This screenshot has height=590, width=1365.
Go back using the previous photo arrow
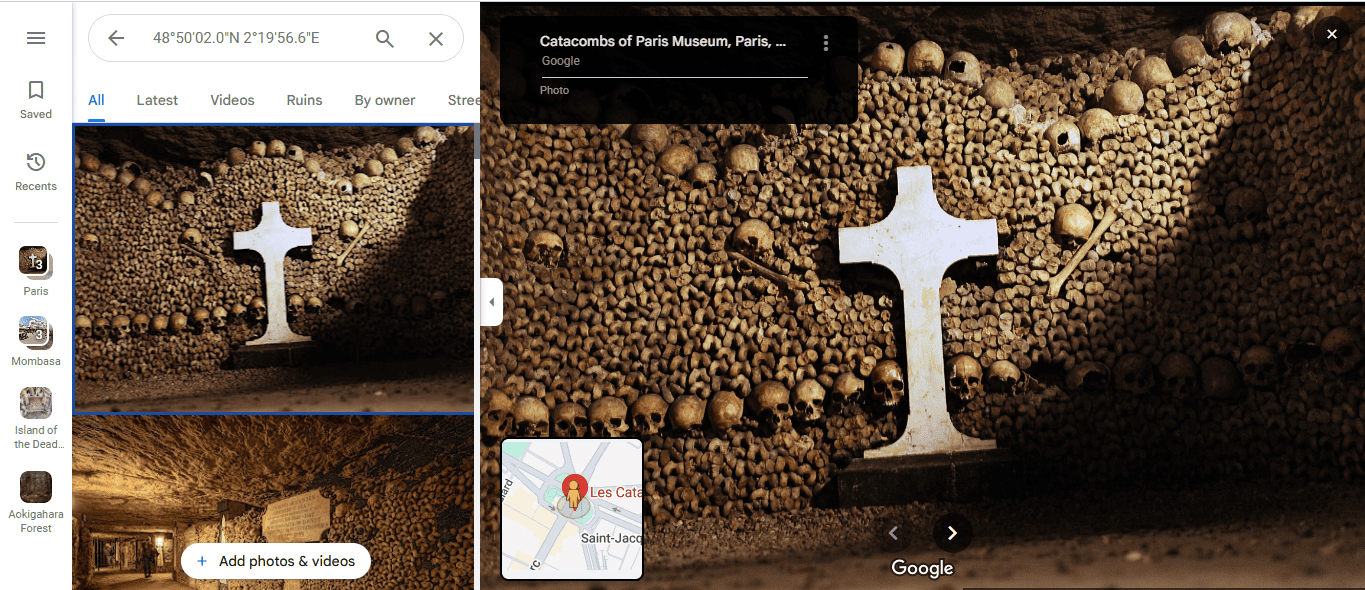click(893, 533)
